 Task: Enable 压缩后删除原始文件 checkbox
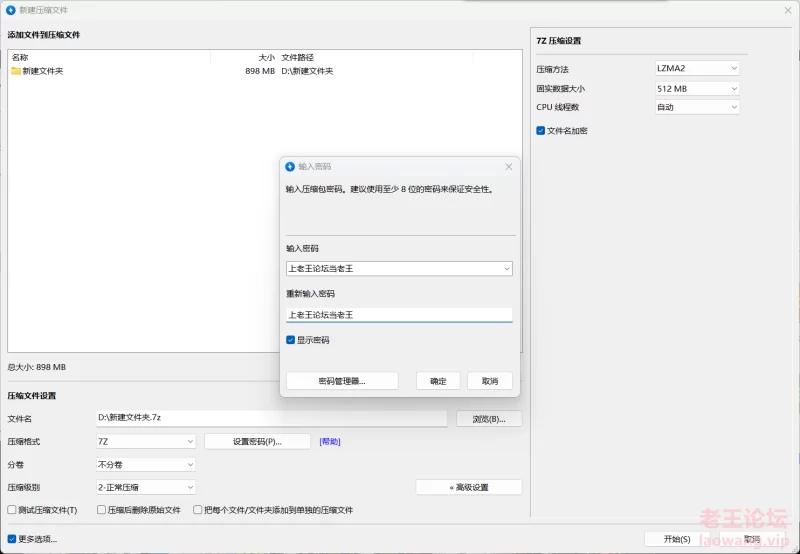click(101, 510)
